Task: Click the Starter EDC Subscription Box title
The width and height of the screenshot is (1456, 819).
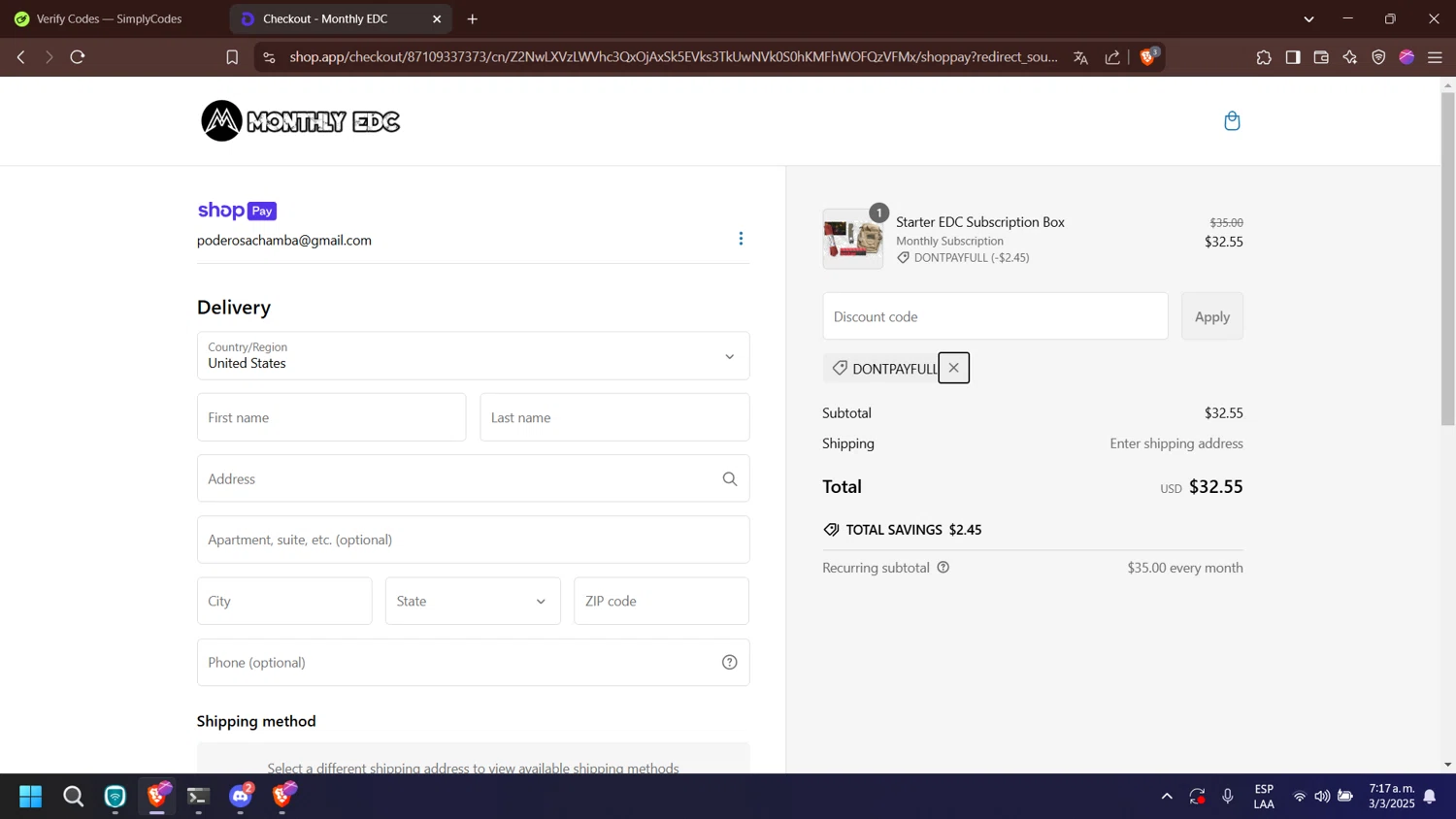Action: click(x=980, y=222)
